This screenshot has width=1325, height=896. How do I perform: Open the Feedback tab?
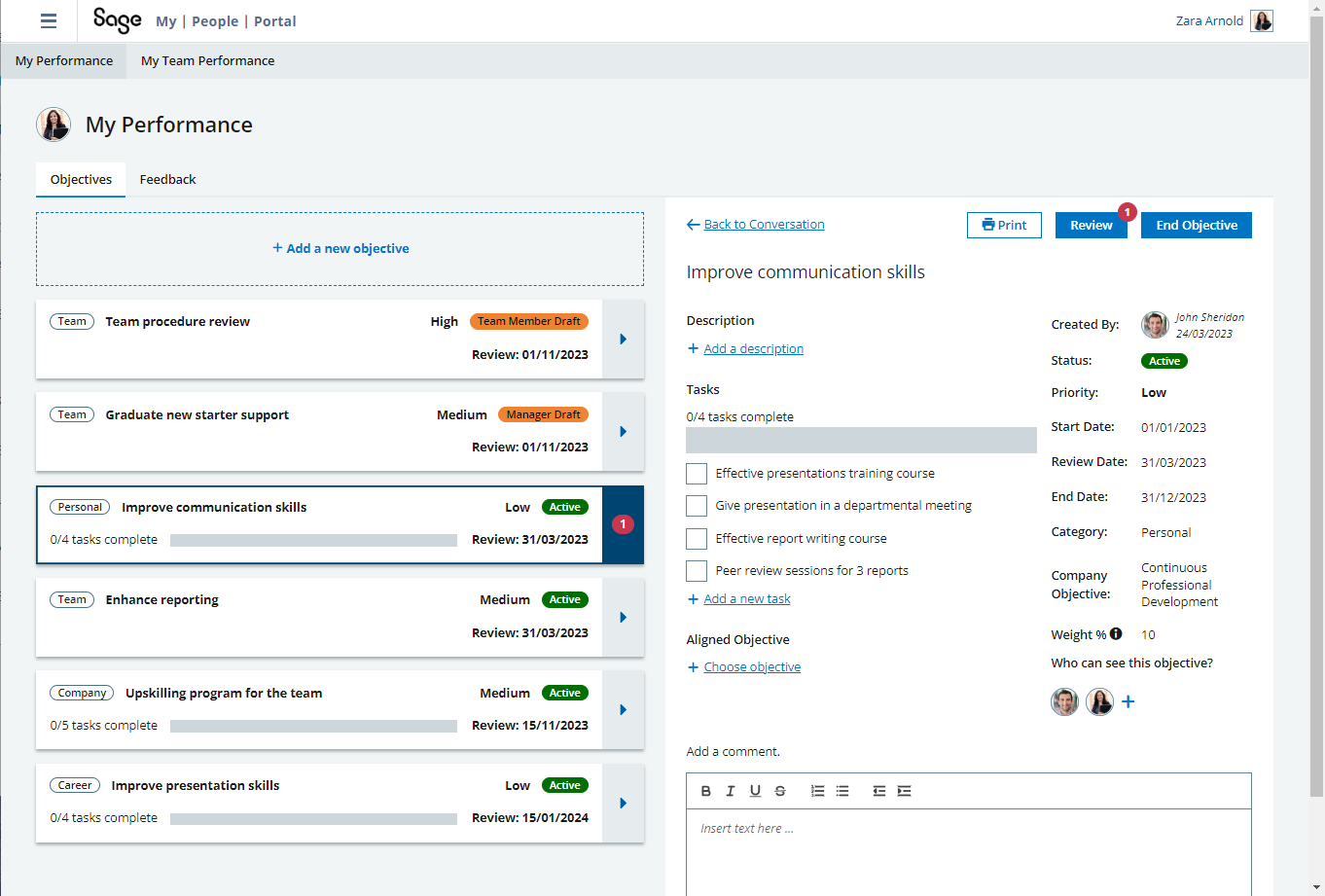click(167, 180)
